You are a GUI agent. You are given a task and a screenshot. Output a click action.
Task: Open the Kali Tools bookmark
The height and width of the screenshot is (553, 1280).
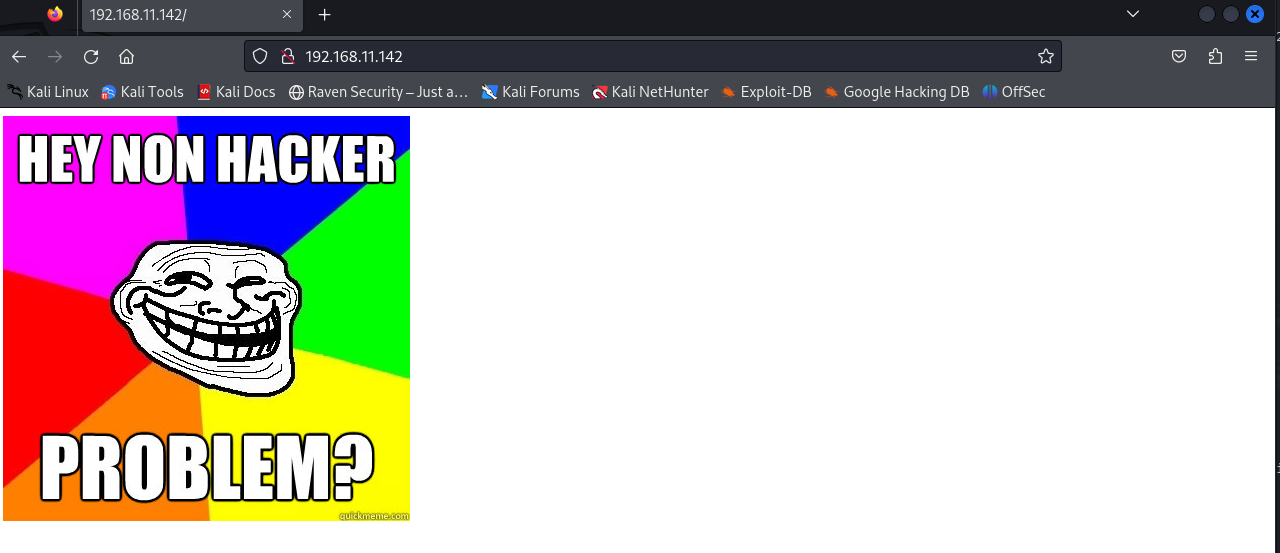pos(142,92)
